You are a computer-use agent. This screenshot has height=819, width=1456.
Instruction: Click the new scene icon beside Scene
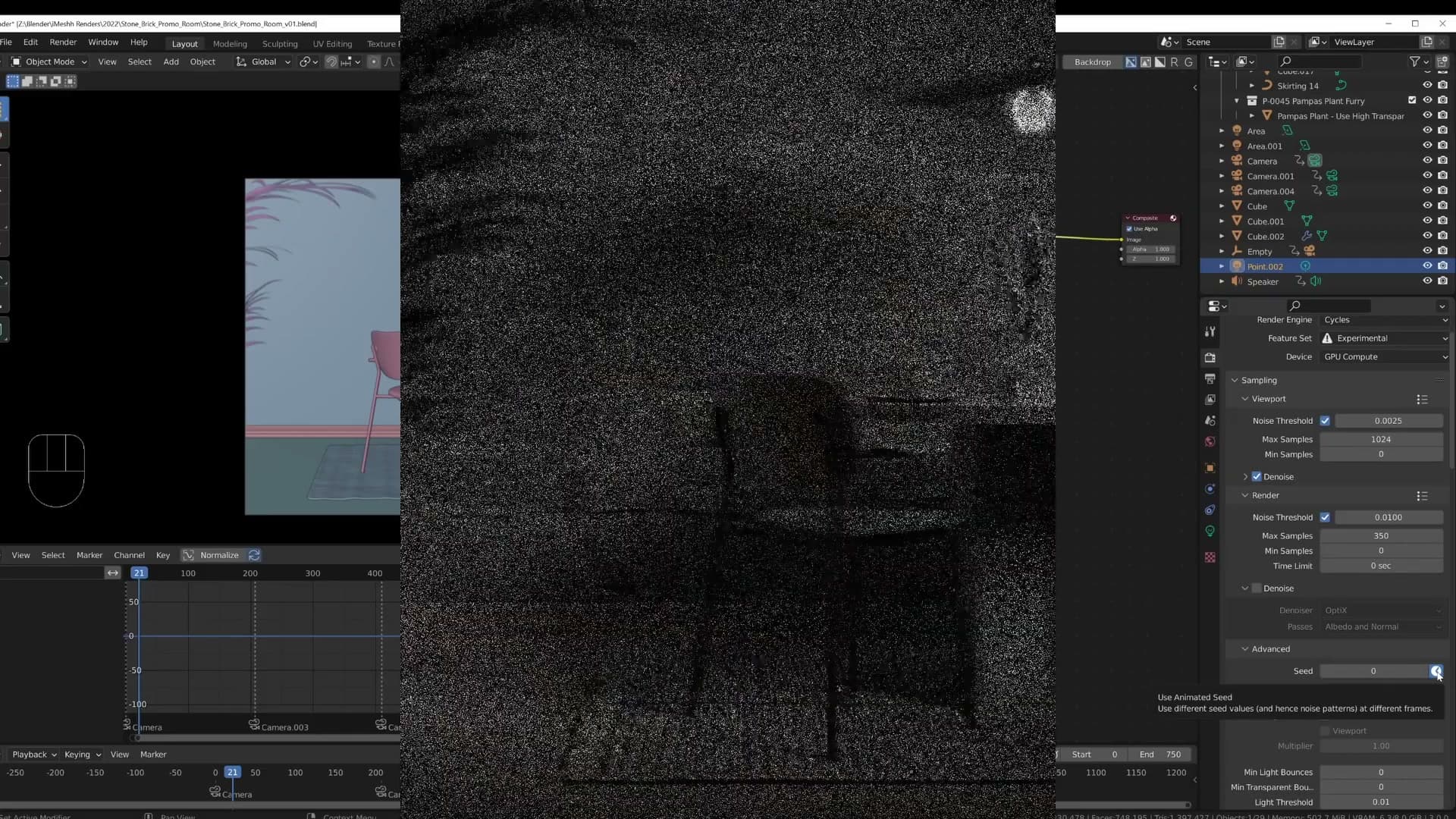(1279, 42)
